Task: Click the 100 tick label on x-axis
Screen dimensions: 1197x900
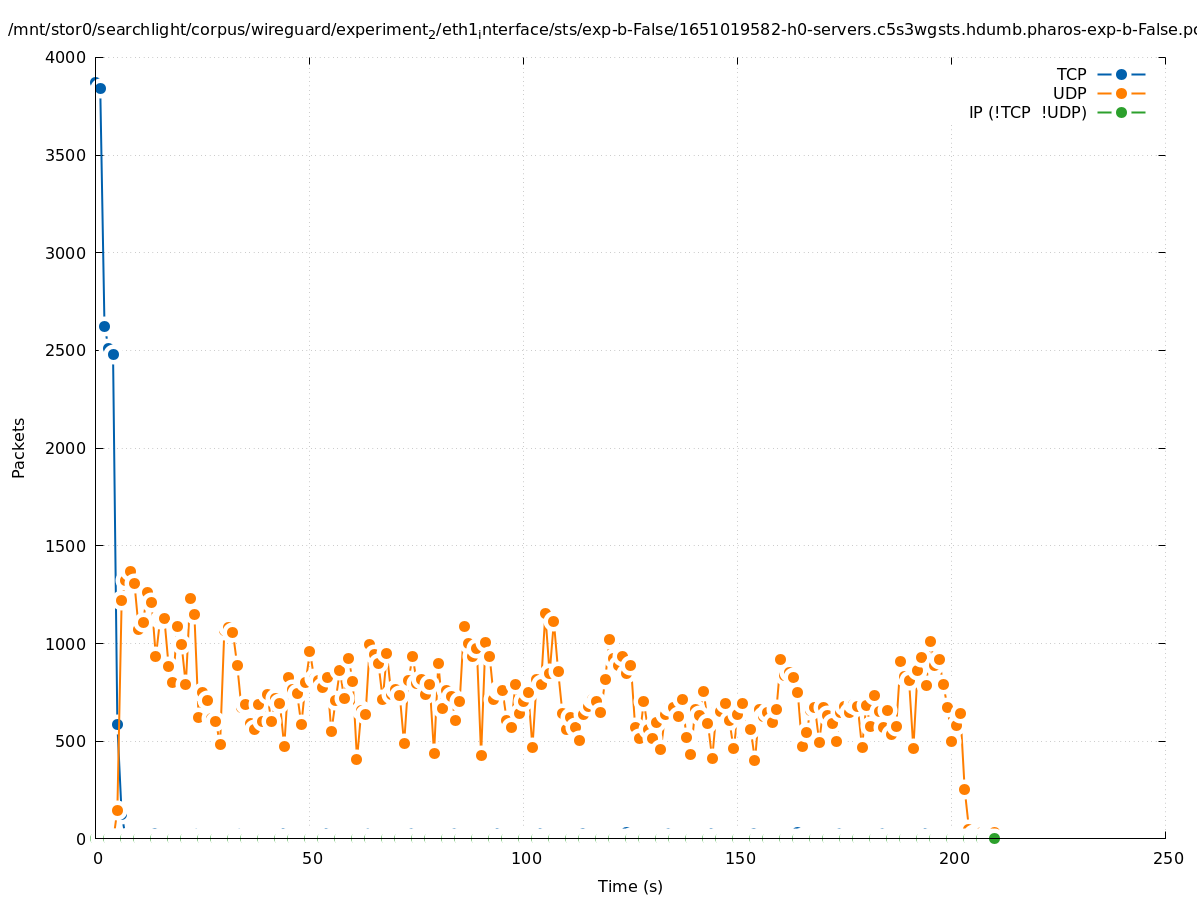Action: pyautogui.click(x=524, y=858)
